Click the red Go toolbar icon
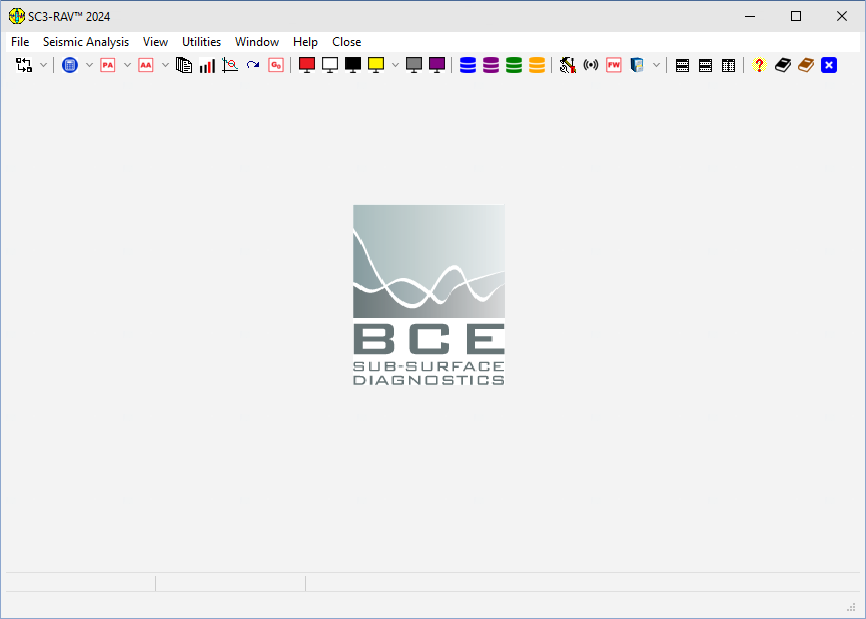The height and width of the screenshot is (619, 866). (x=276, y=65)
